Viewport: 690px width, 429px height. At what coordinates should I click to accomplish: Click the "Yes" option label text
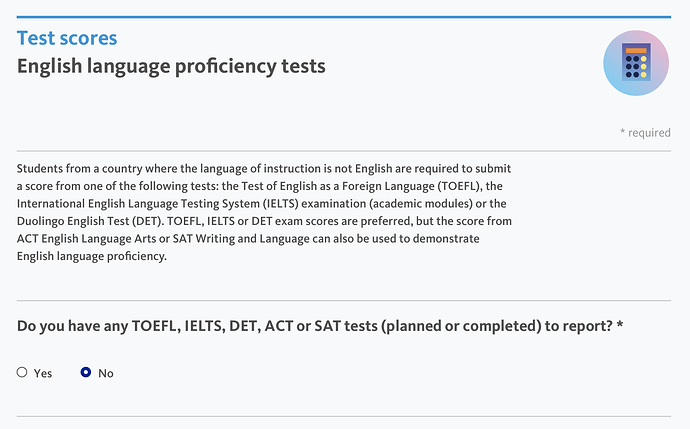43,373
